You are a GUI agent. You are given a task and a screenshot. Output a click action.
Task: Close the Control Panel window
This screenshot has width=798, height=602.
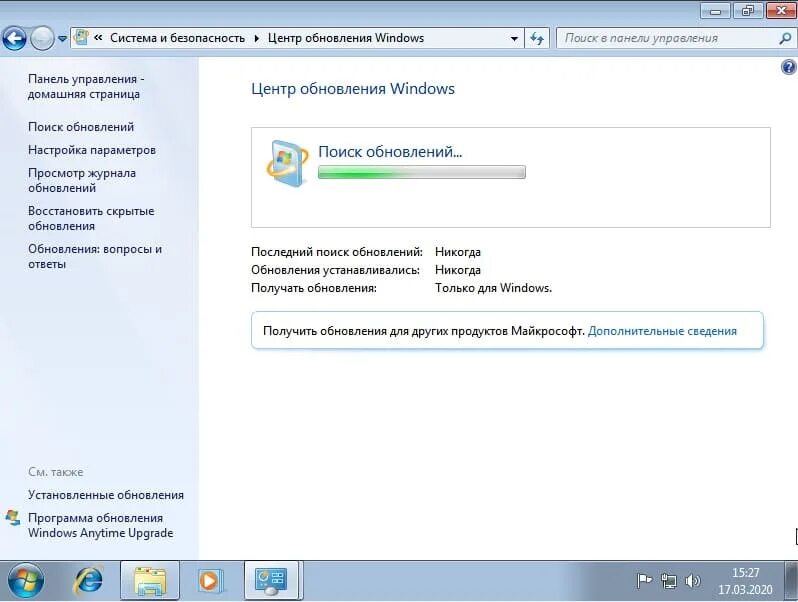[782, 11]
